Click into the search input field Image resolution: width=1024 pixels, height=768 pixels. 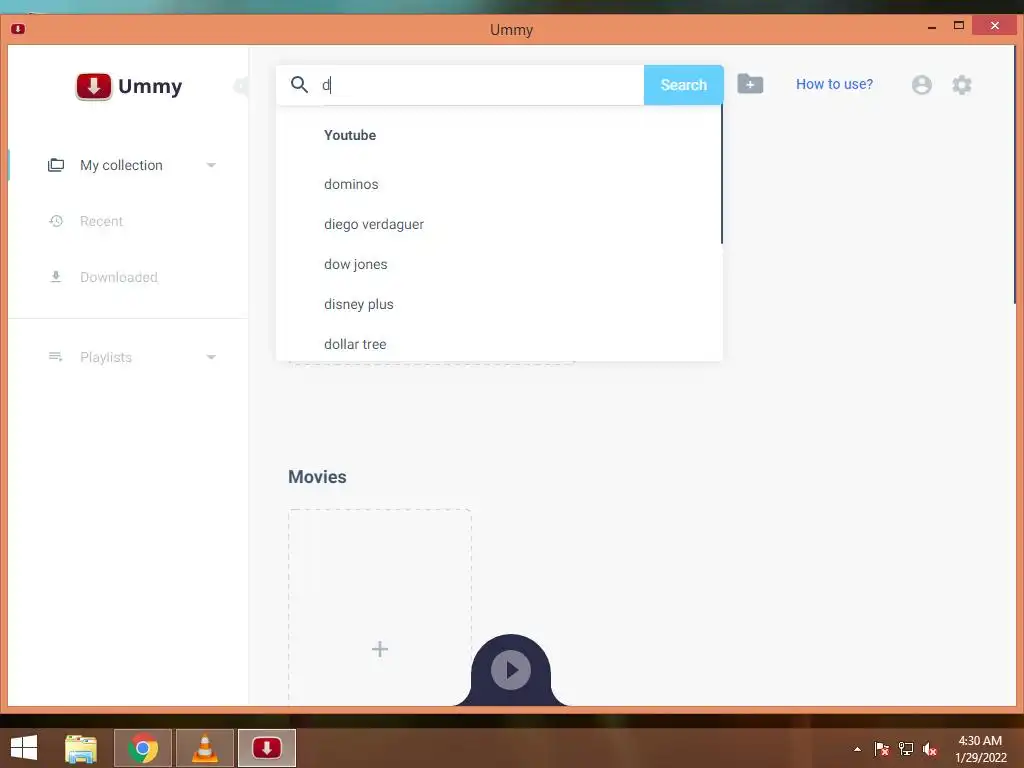[x=480, y=85]
